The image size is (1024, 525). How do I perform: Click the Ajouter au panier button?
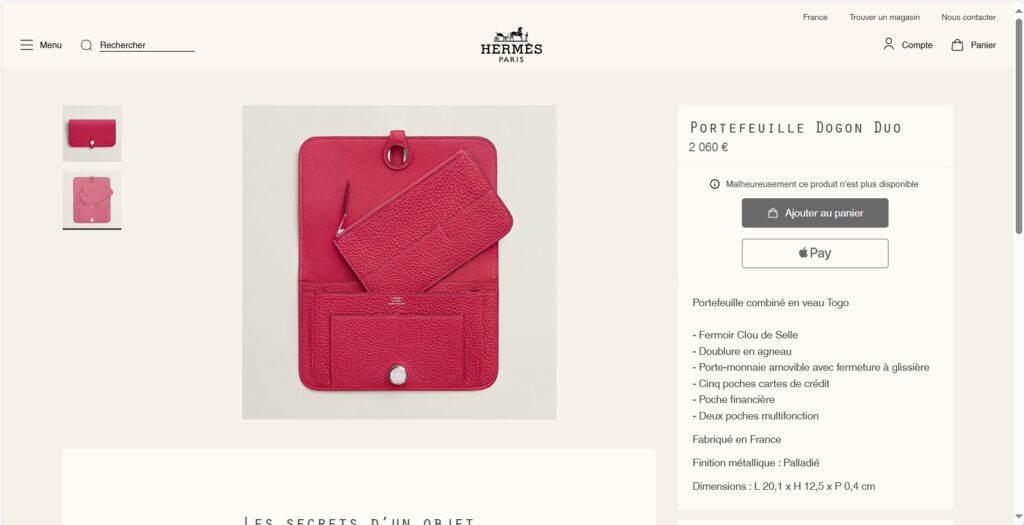(815, 213)
